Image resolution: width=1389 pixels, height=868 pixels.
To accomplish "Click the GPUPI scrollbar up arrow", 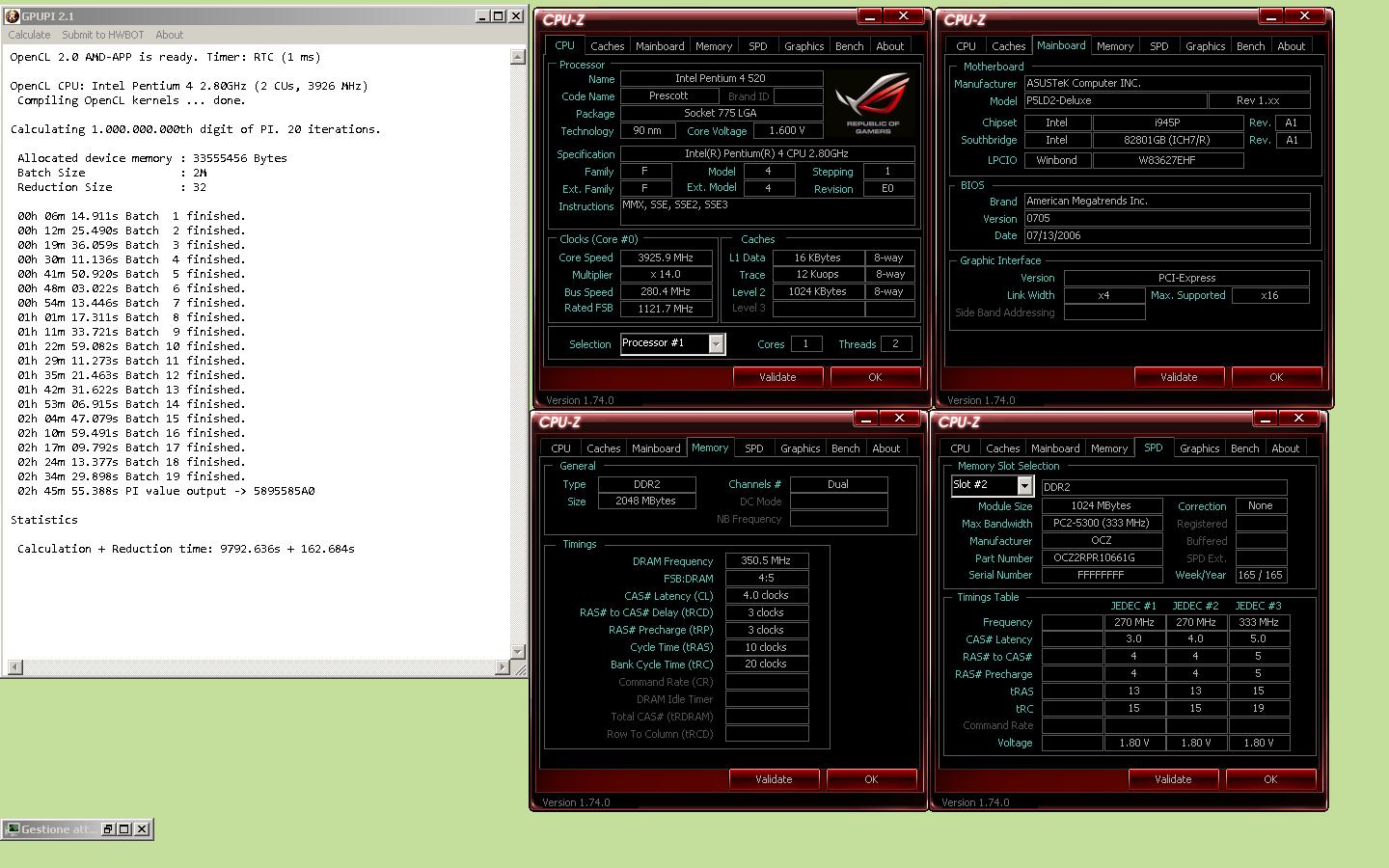I will pyautogui.click(x=518, y=56).
